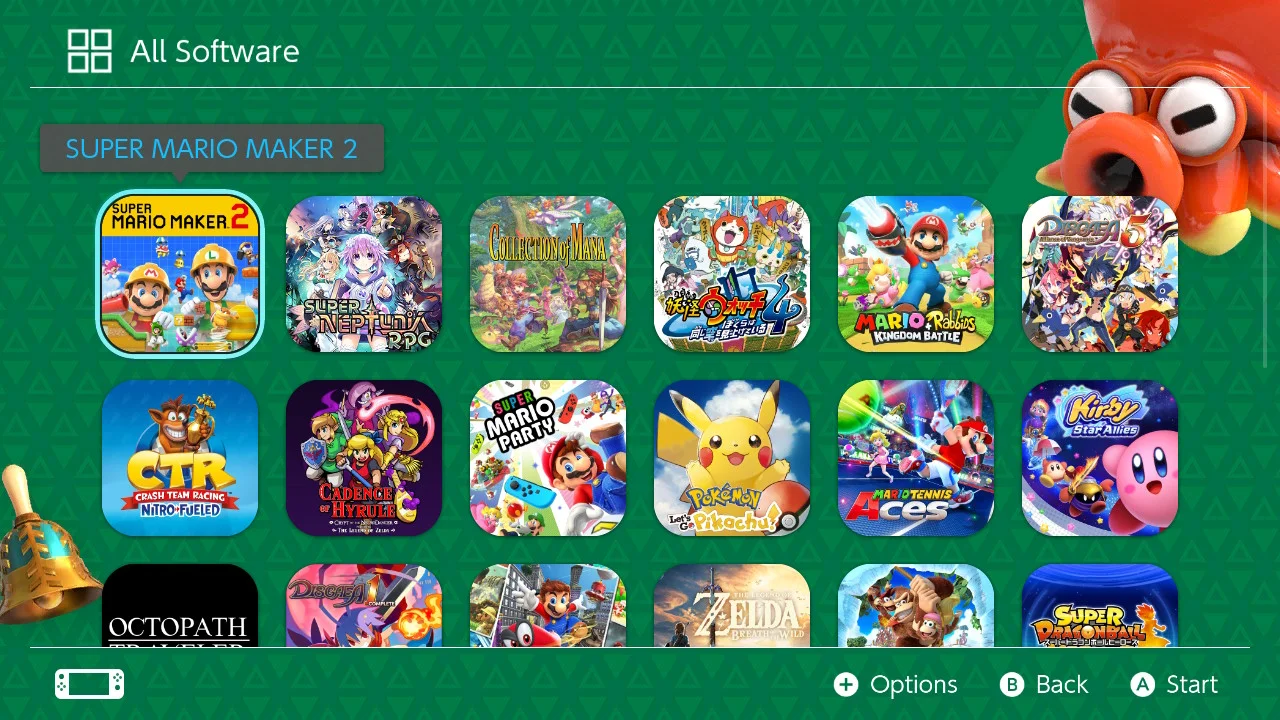Click the All Software grid icon

(89, 51)
